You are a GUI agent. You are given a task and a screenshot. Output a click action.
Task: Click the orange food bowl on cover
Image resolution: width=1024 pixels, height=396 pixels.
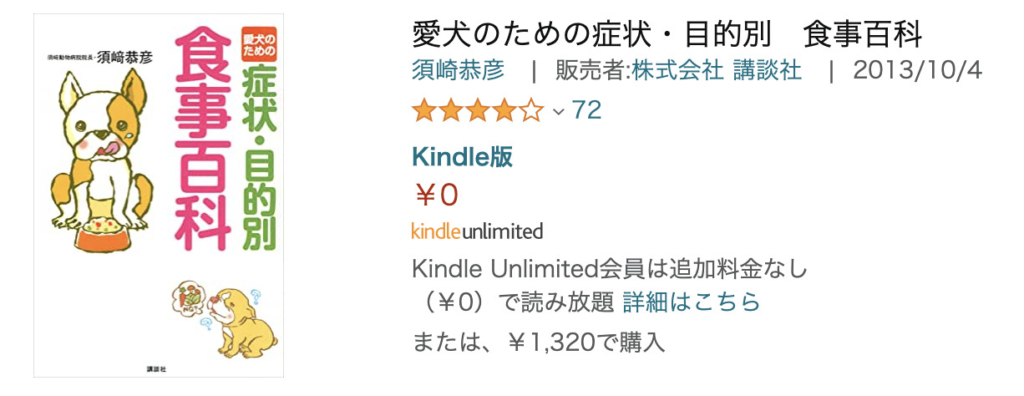(x=103, y=235)
